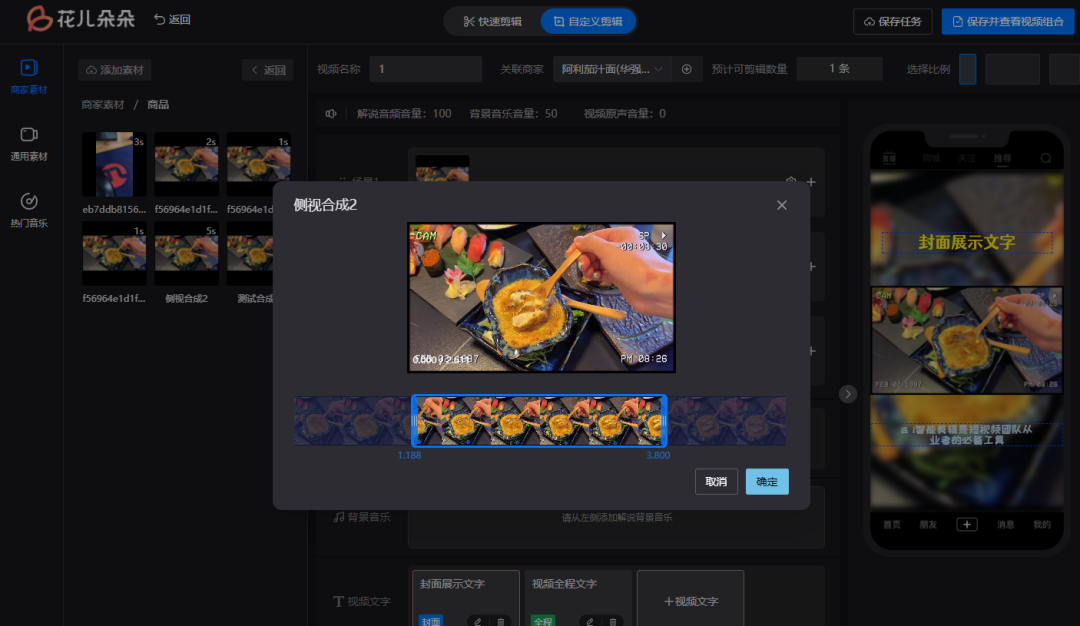Click the 背景音乐音量: 50 text

[513, 114]
